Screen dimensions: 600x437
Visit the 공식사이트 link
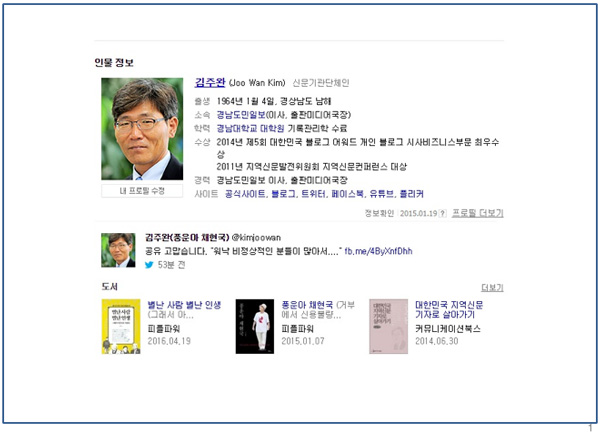click(x=245, y=194)
